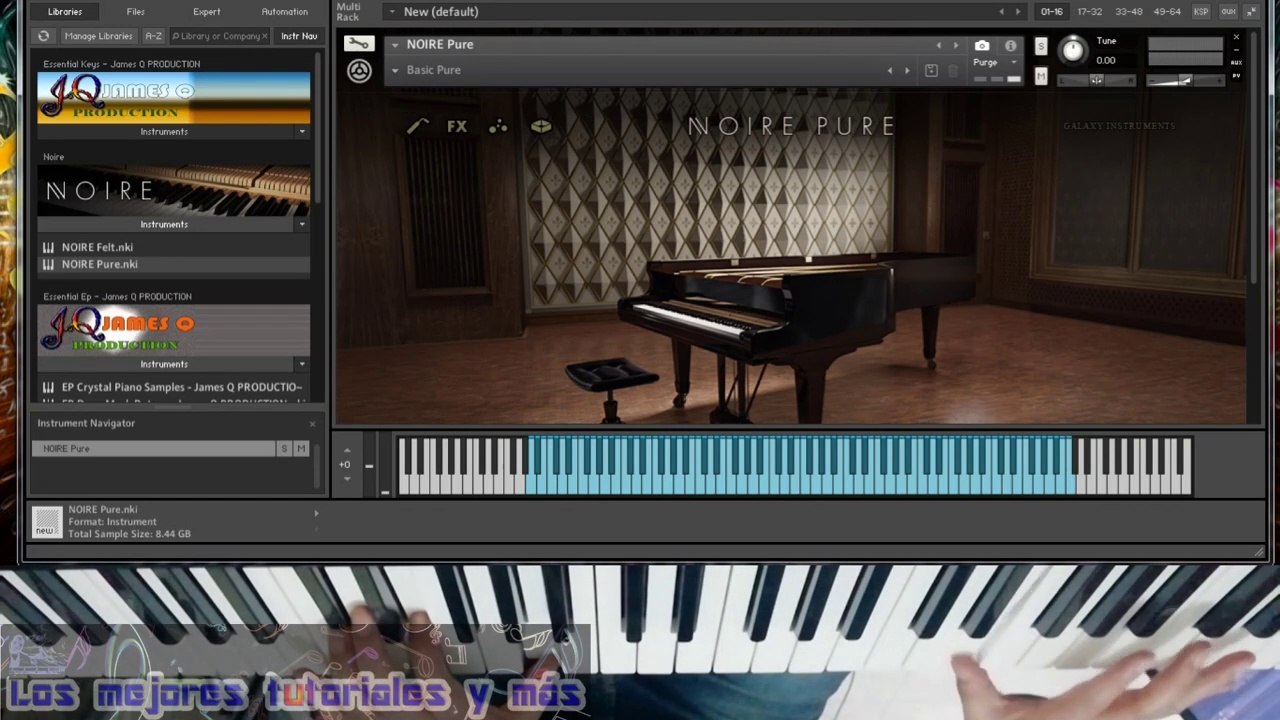Expand the info pane arrow
Viewport: 1280px width, 720px height.
click(316, 514)
